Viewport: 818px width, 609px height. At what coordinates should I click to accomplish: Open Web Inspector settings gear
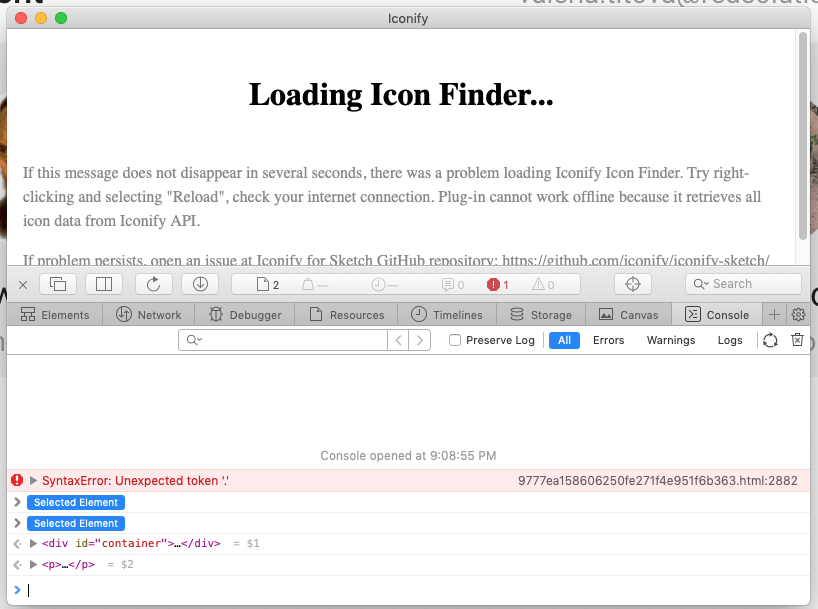pos(797,314)
